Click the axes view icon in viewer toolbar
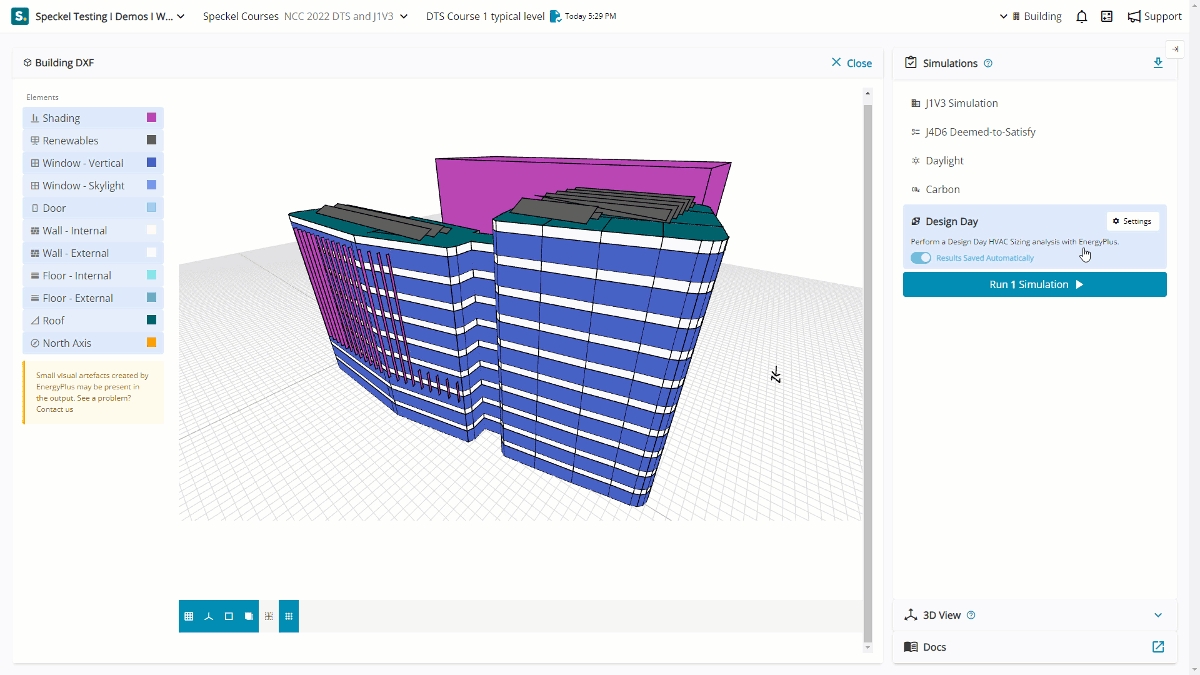Viewport: 1200px width, 675px height. (209, 617)
